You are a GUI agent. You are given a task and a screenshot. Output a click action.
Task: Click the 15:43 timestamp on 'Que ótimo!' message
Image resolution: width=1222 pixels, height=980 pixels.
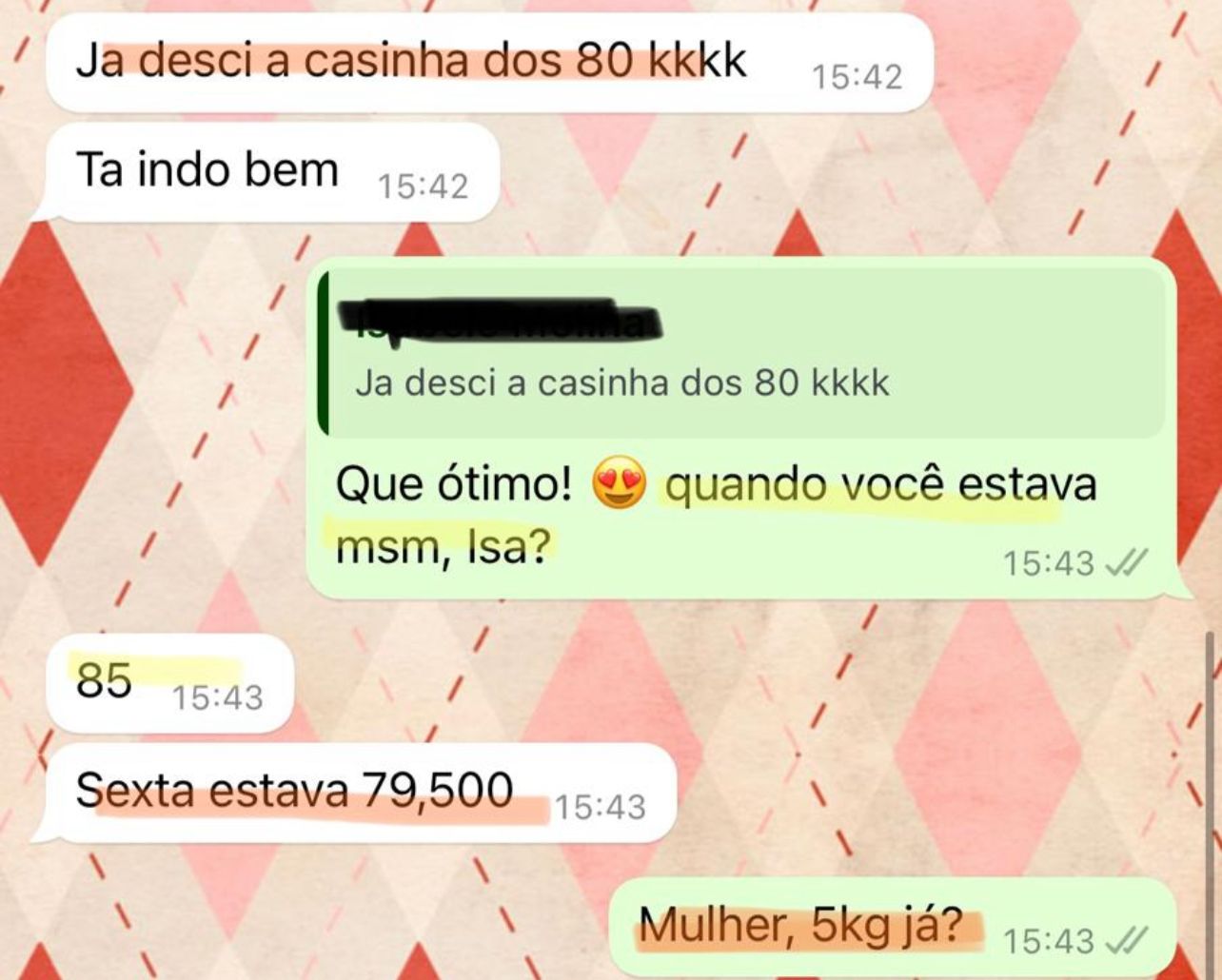1049,564
